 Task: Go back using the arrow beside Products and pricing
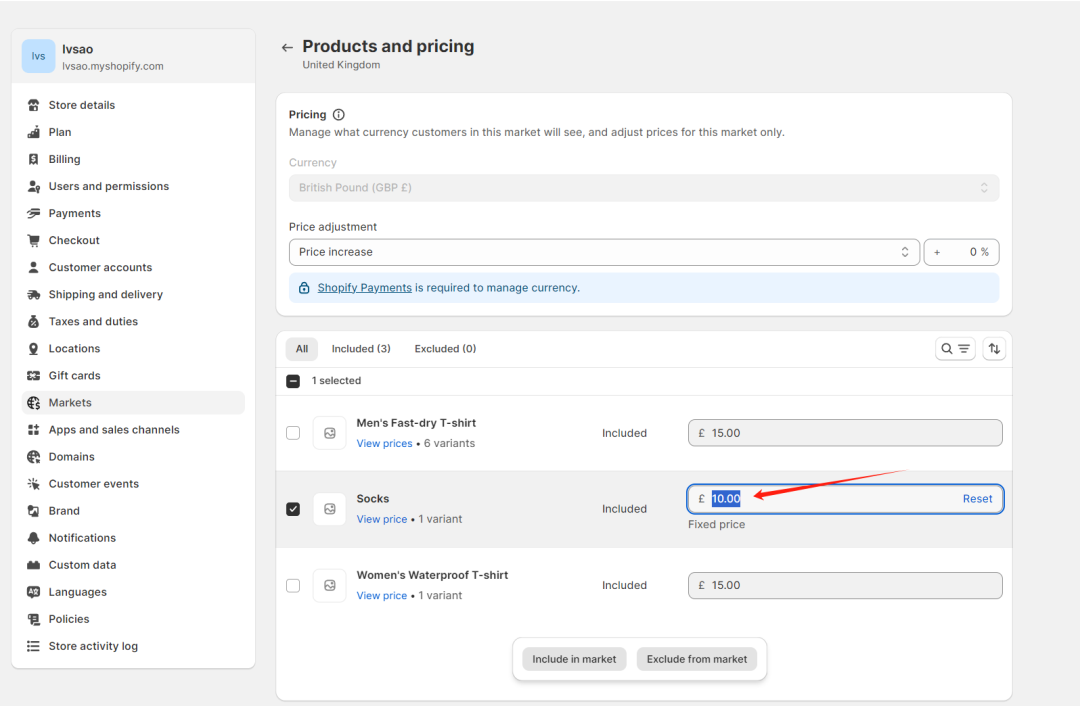click(287, 48)
